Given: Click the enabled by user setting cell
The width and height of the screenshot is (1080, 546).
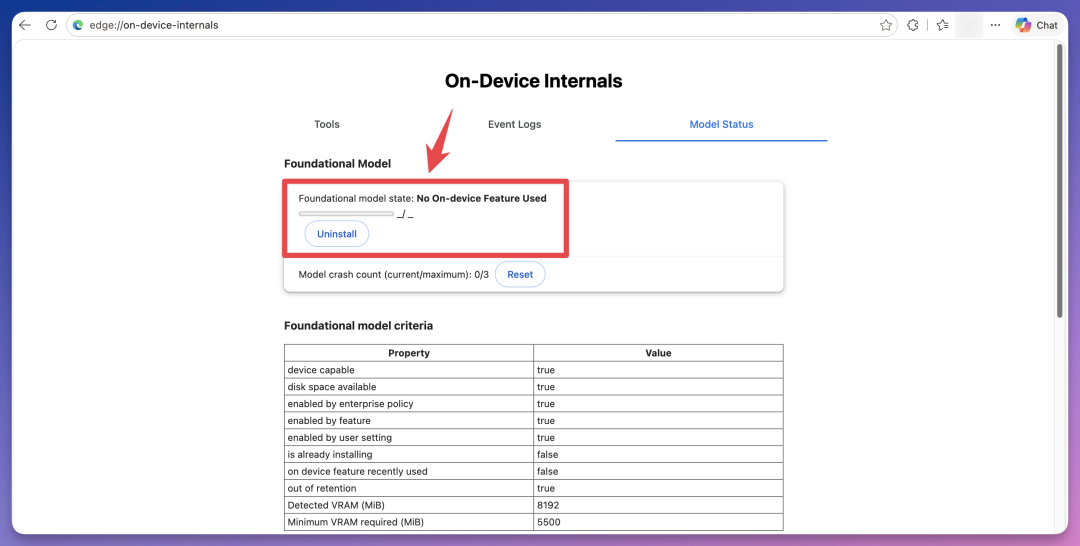Looking at the screenshot, I should coord(408,437).
